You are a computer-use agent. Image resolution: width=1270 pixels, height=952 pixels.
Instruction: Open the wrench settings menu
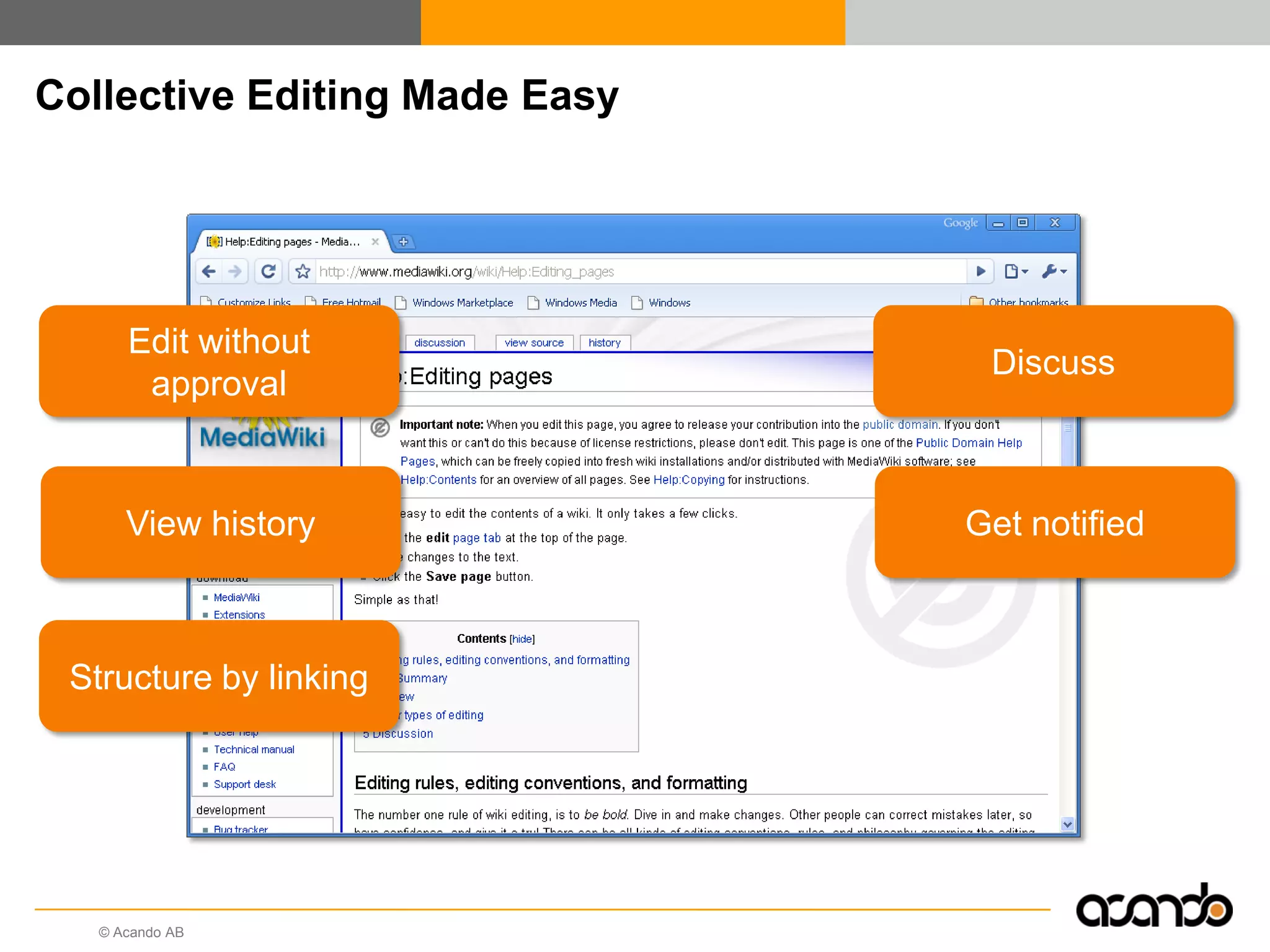point(1054,271)
